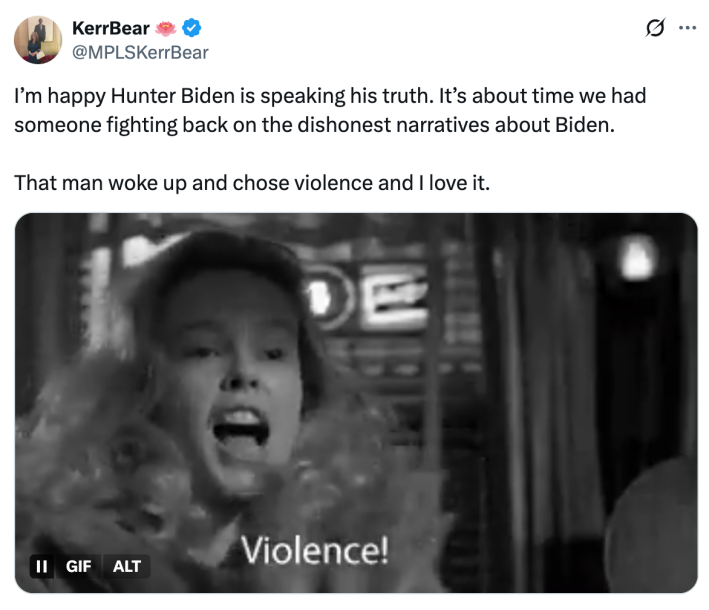Click the glowing light in the GIF's corner

tap(636, 256)
